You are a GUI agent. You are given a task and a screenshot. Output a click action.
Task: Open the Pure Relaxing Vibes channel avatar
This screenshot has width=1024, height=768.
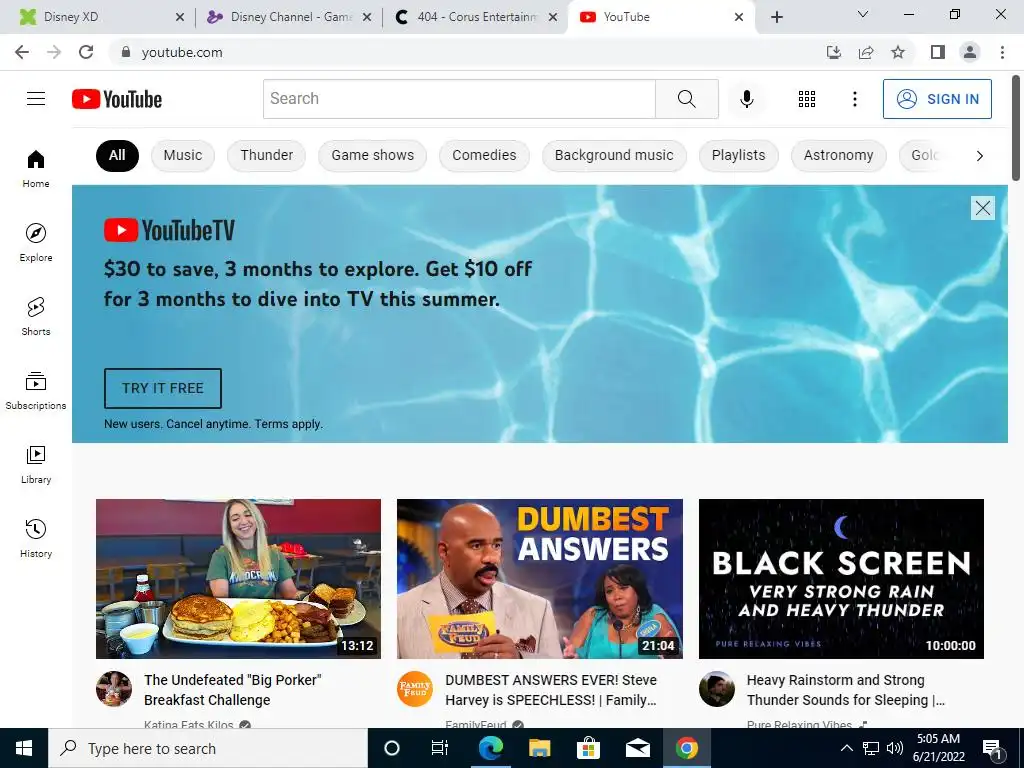(716, 689)
